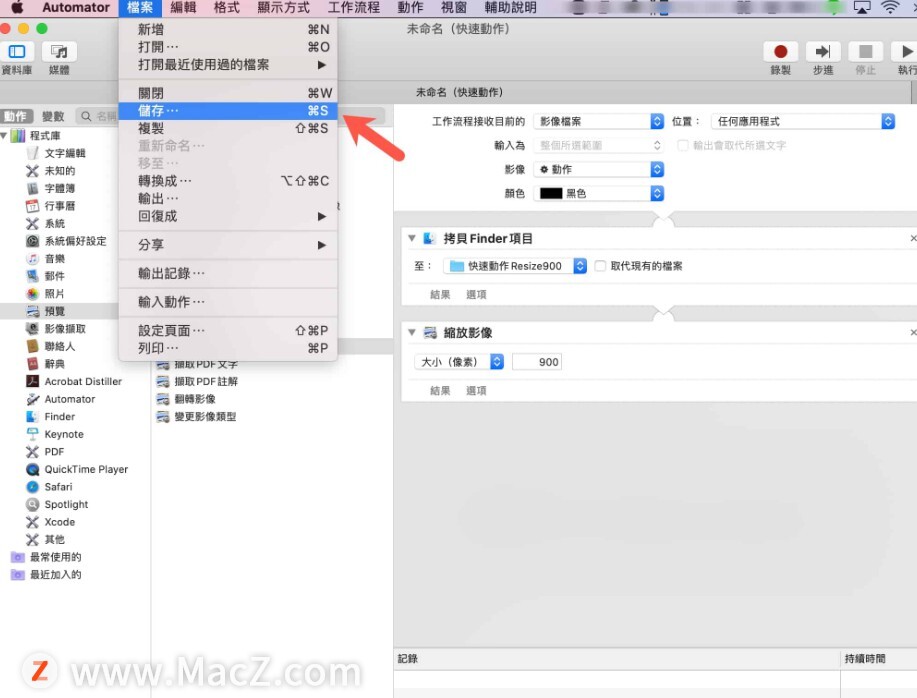
Task: Open the 影像檔案 workflow input dropdown
Action: coord(599,121)
